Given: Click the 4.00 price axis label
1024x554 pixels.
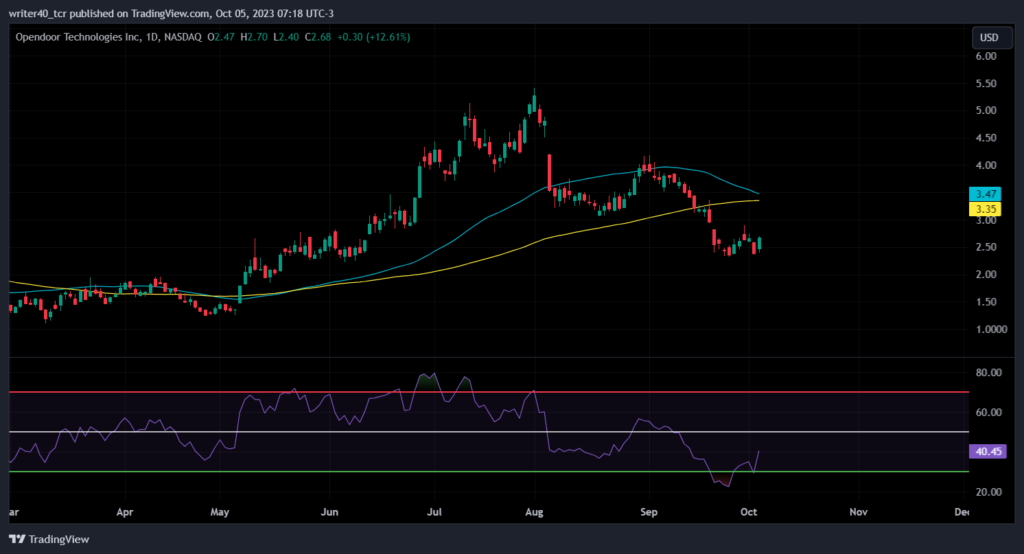Looking at the screenshot, I should pos(986,165).
